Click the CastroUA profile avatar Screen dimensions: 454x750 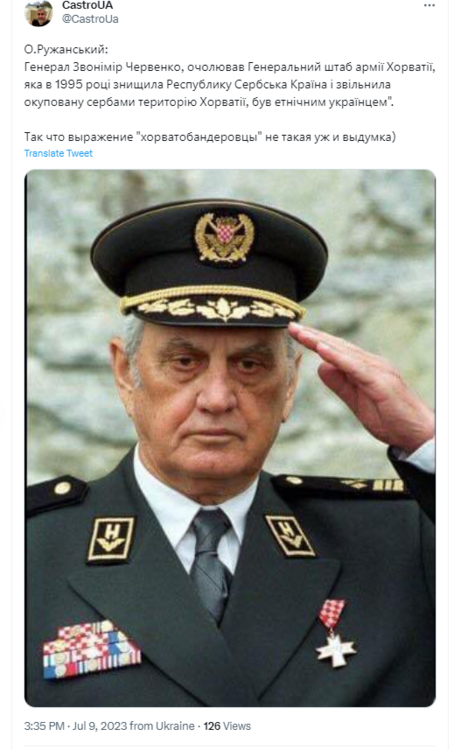click(38, 12)
